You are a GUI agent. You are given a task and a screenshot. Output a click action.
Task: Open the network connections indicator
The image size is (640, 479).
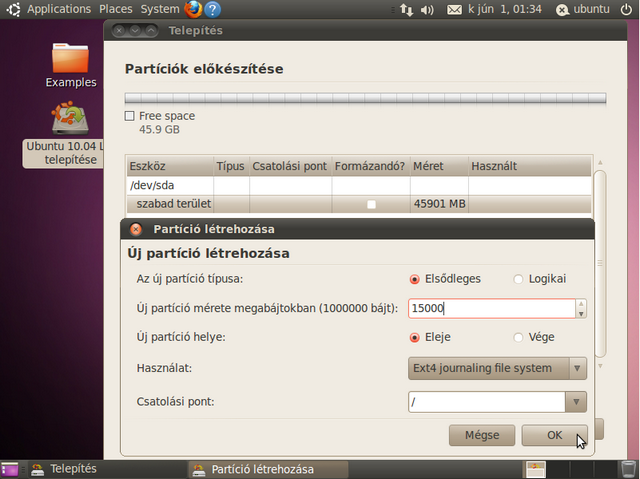coord(406,10)
